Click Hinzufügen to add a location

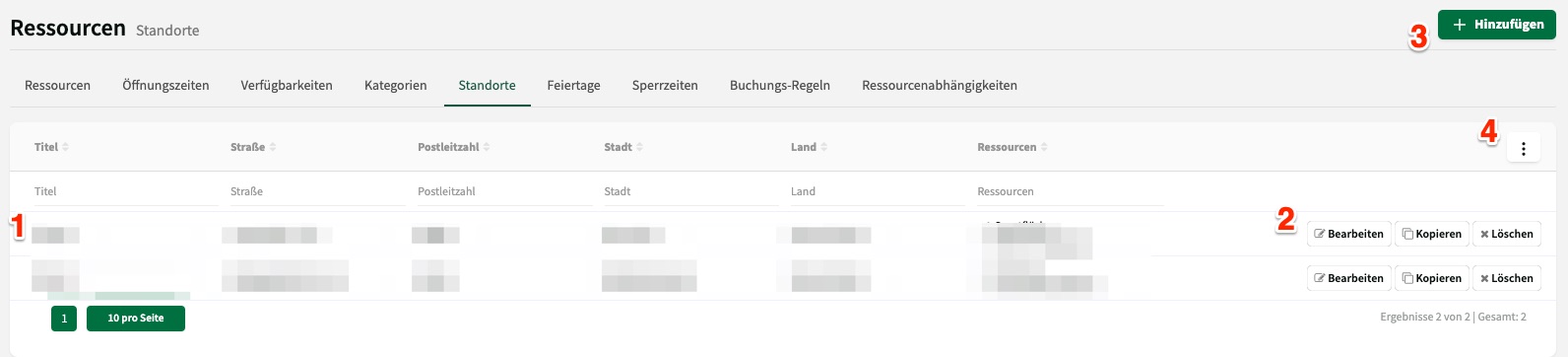pos(1496,25)
